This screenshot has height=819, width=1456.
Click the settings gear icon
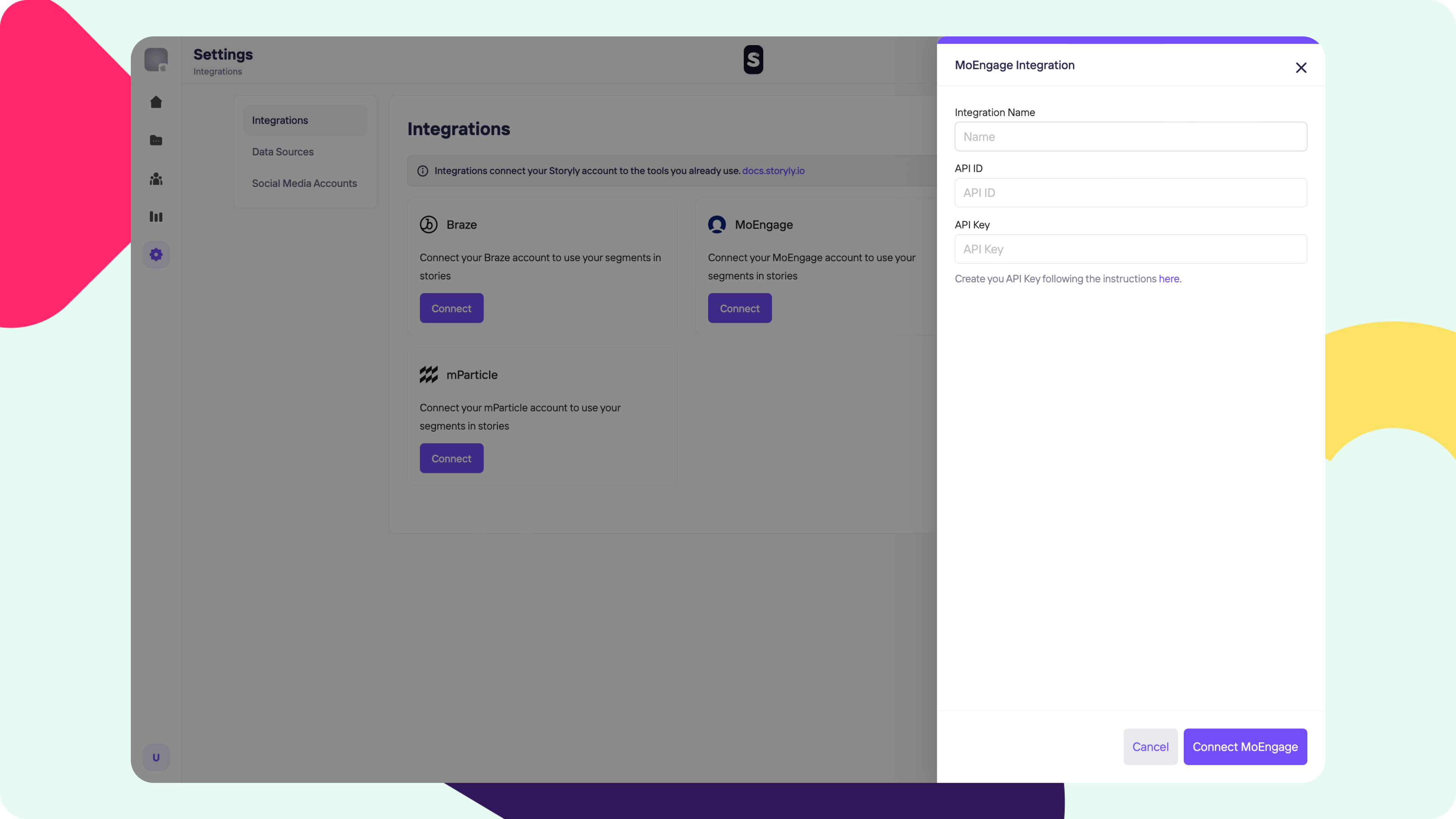[x=156, y=254]
